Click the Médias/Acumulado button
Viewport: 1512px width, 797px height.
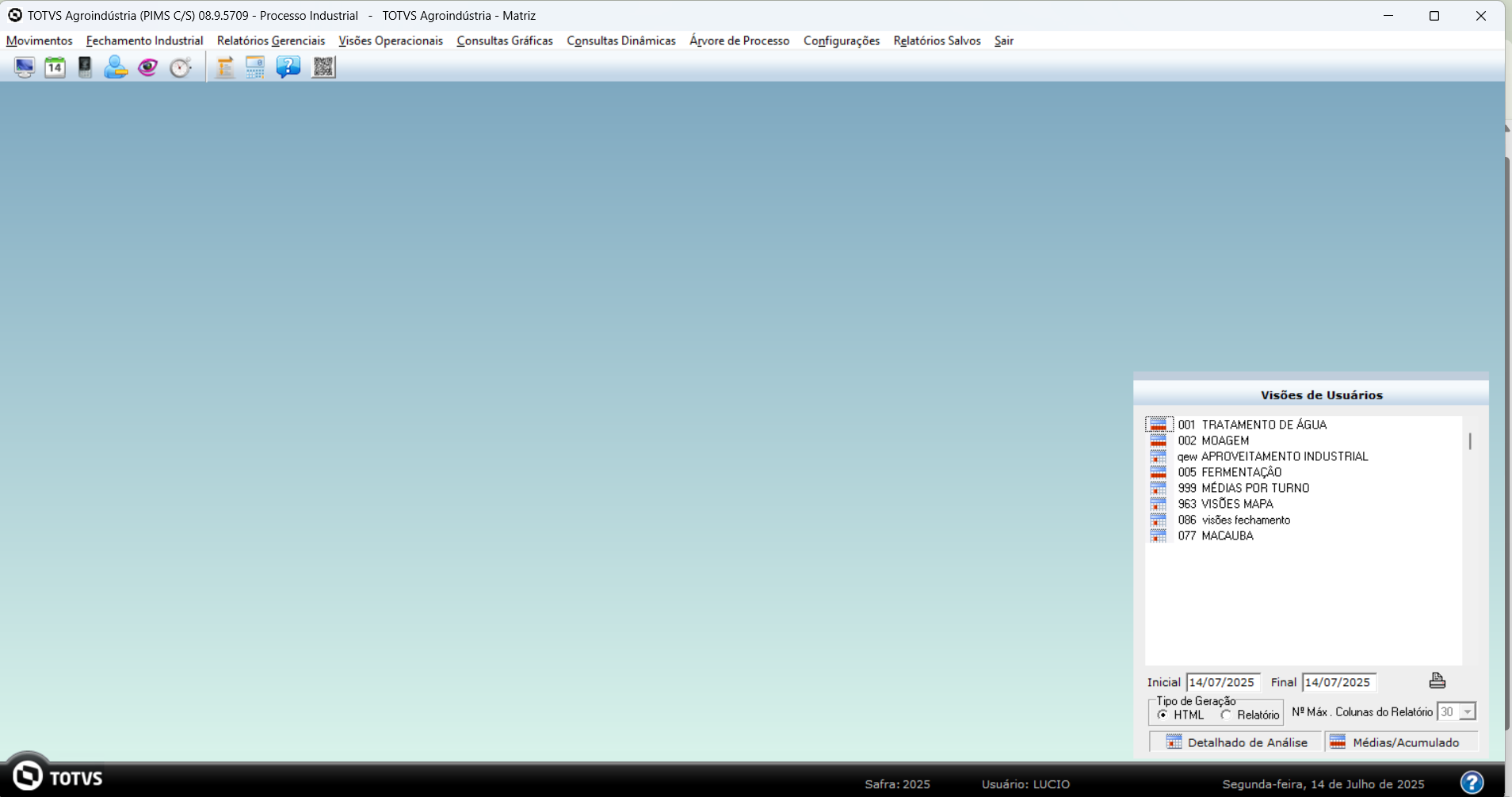point(1402,742)
